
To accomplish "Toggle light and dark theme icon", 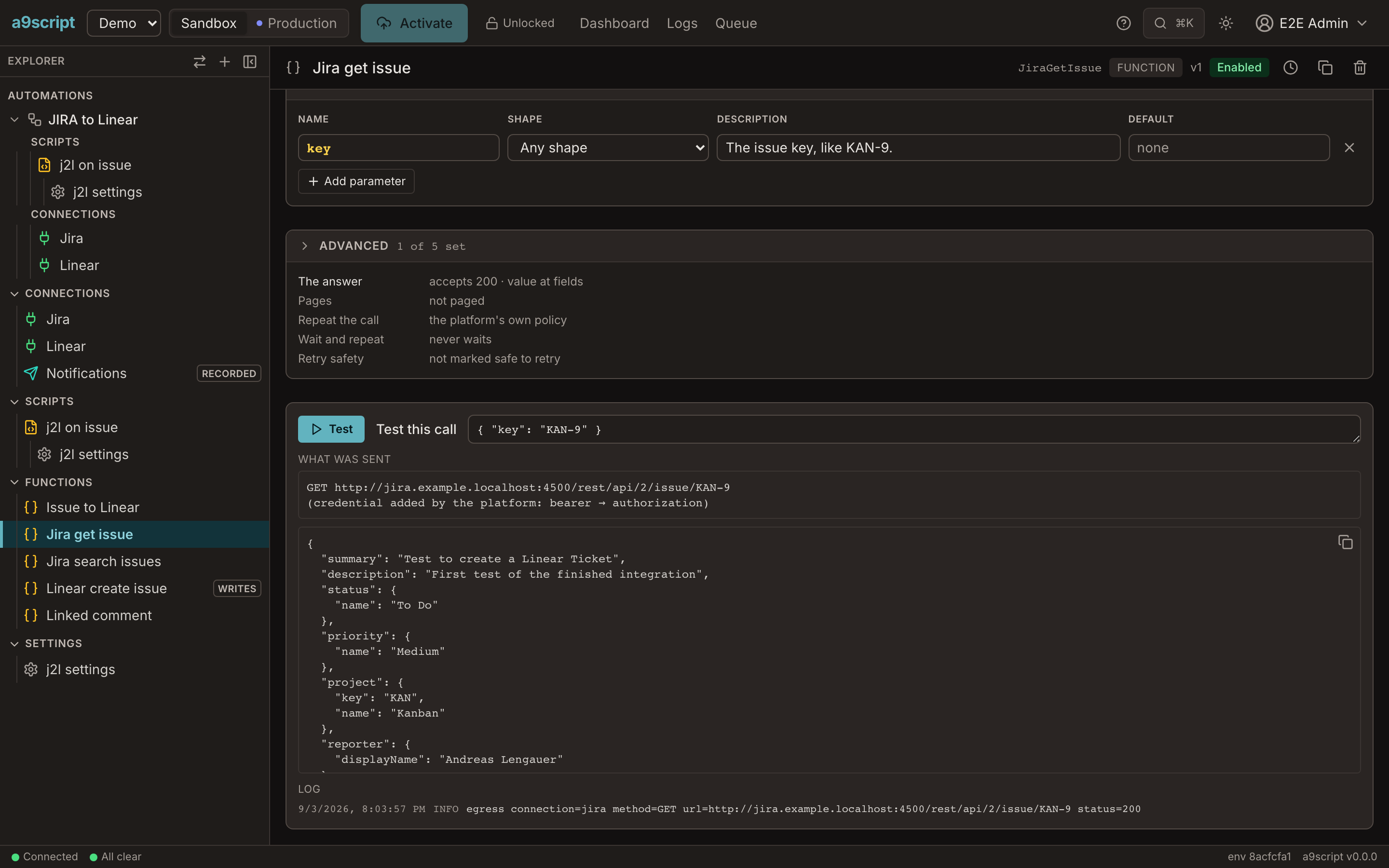I will coord(1226,23).
